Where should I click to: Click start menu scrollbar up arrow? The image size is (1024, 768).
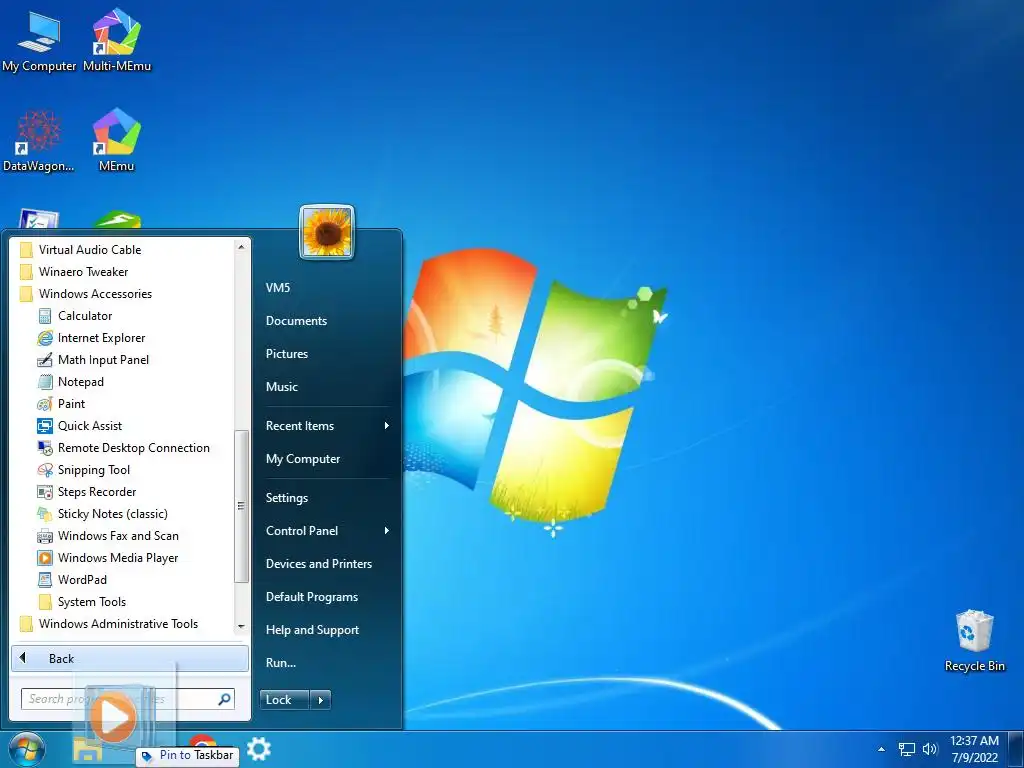(x=241, y=248)
